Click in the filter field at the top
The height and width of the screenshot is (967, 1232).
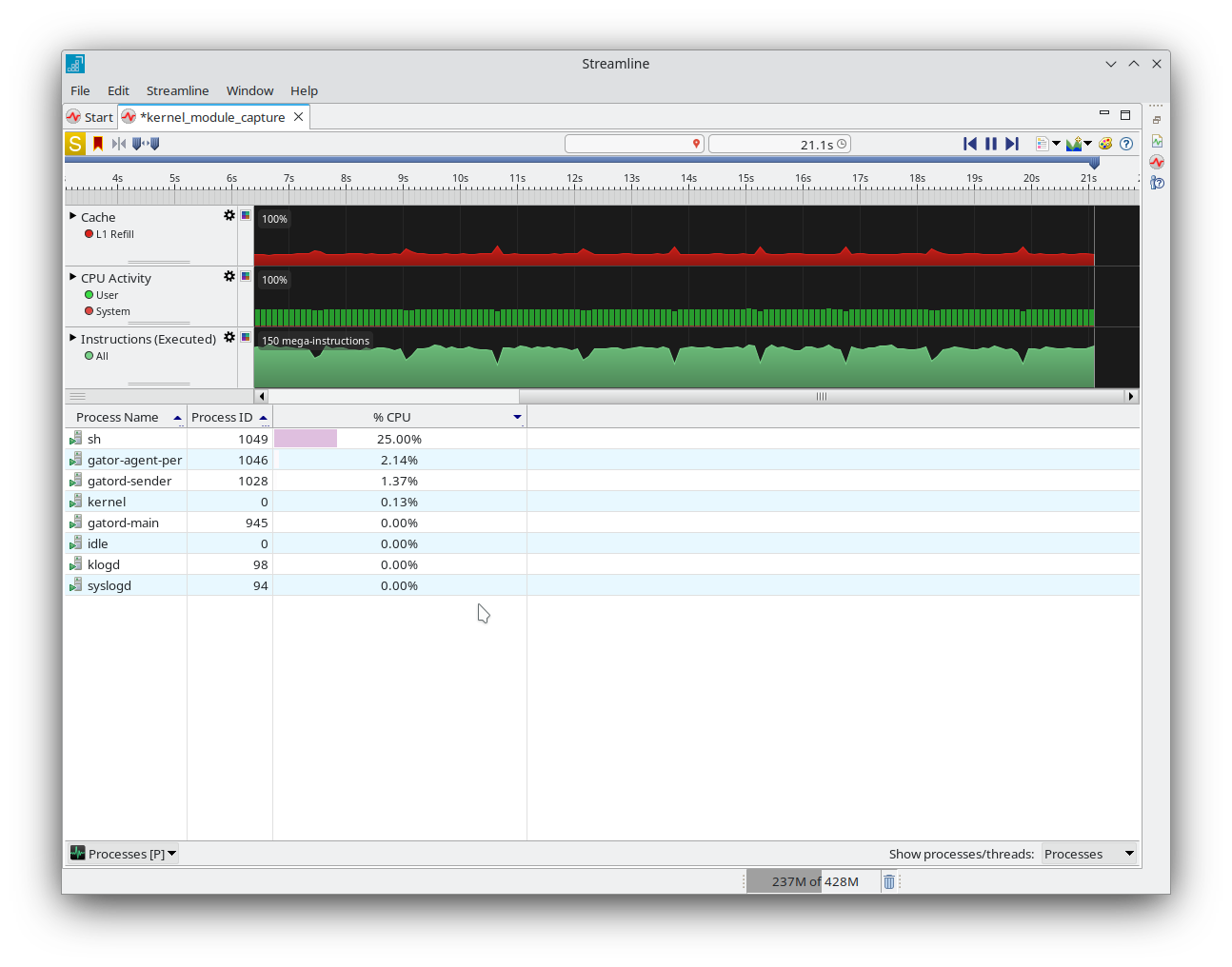coord(628,143)
